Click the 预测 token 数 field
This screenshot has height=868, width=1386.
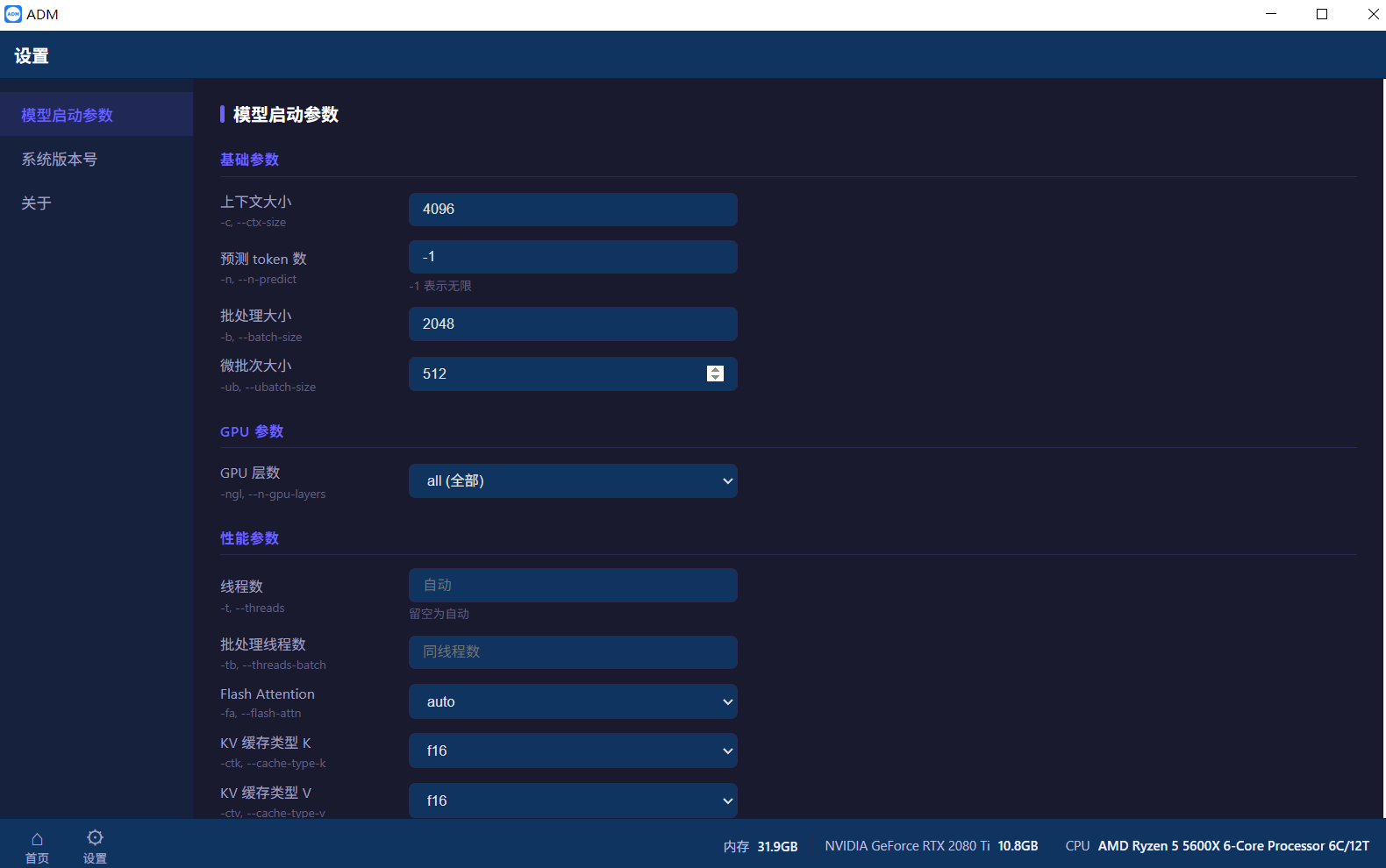[573, 257]
